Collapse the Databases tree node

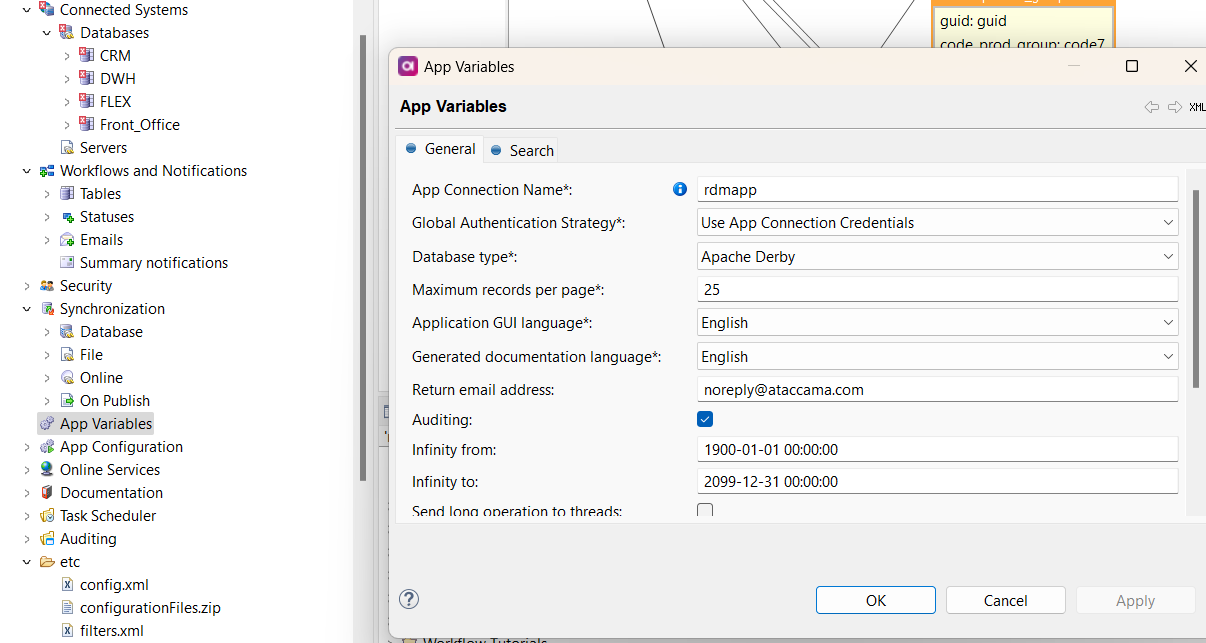point(46,33)
